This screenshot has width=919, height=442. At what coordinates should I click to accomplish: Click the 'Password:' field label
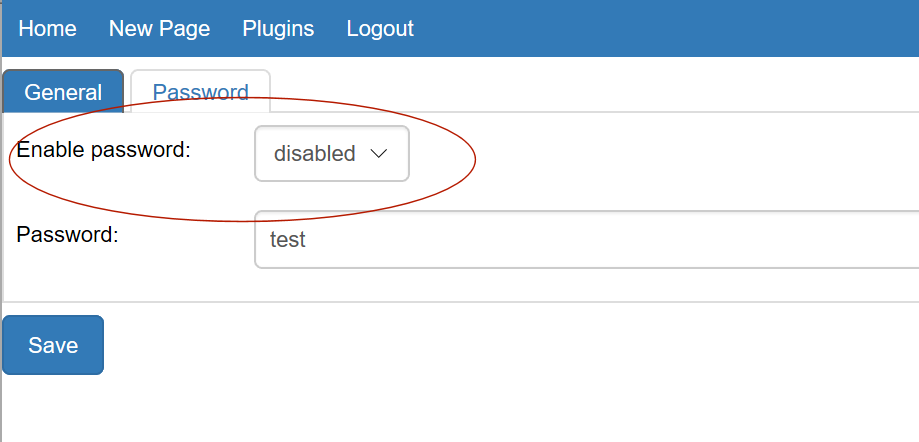coord(67,235)
